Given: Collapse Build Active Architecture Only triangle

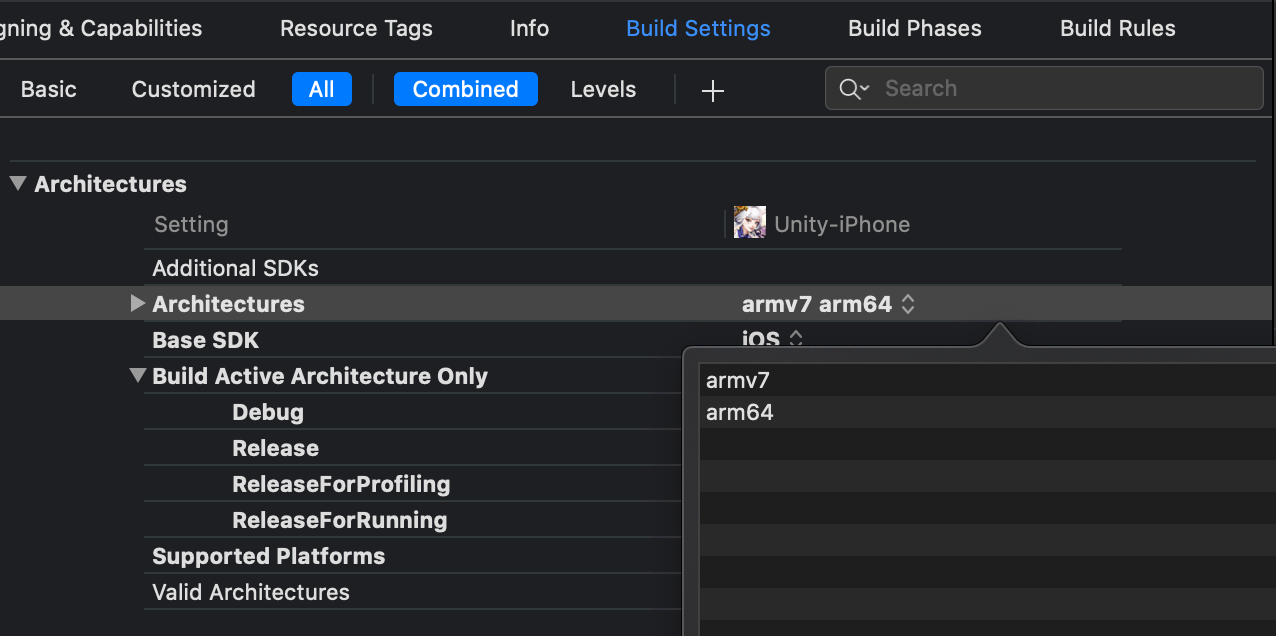Looking at the screenshot, I should (138, 376).
